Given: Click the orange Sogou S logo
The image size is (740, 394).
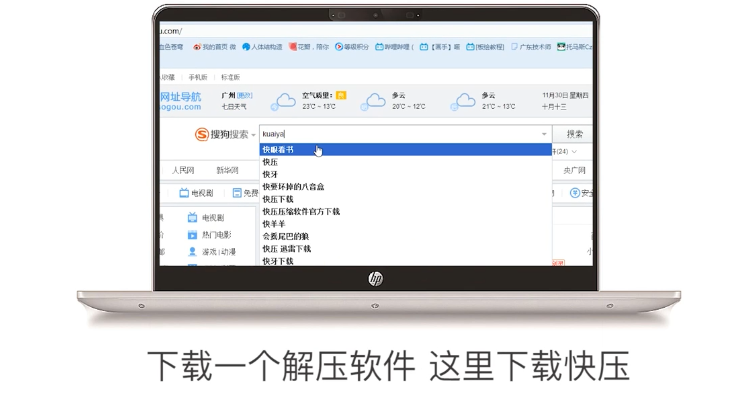Looking at the screenshot, I should [x=202, y=134].
